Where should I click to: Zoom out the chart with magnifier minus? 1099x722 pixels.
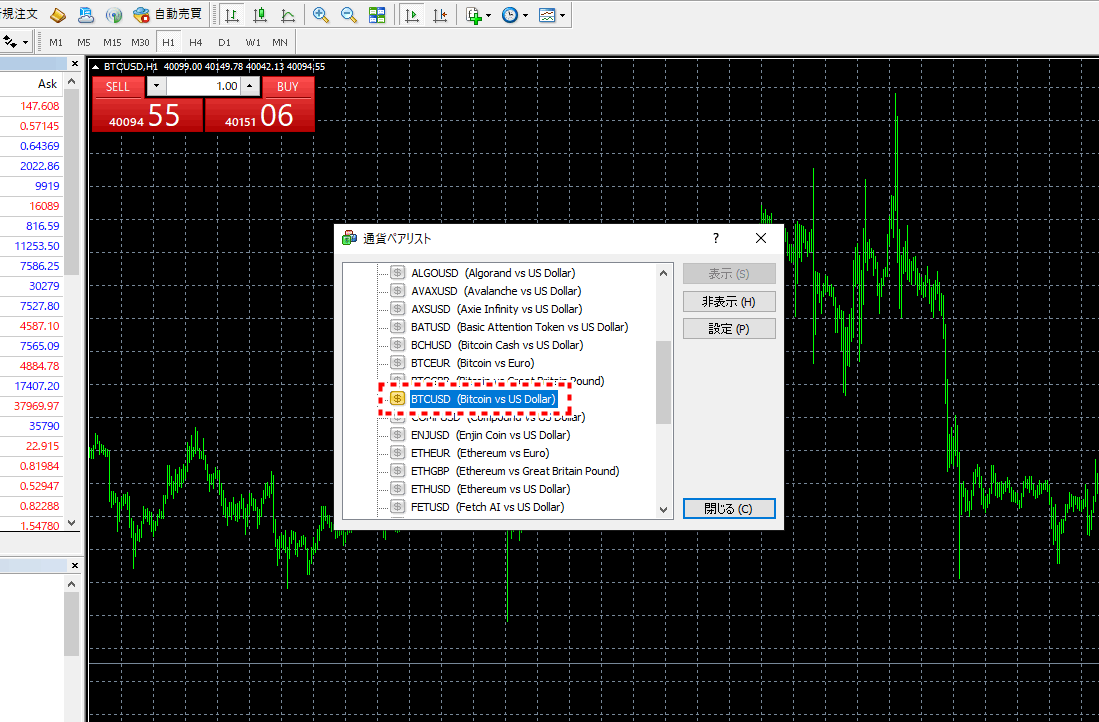point(348,15)
